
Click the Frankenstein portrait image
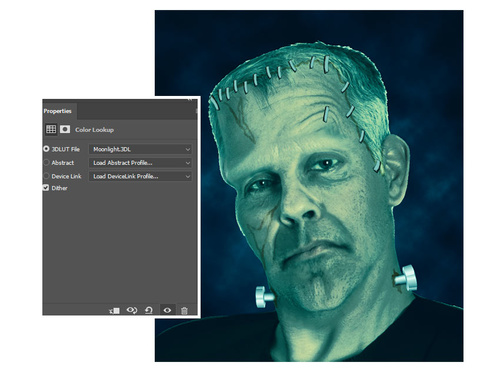point(309,186)
